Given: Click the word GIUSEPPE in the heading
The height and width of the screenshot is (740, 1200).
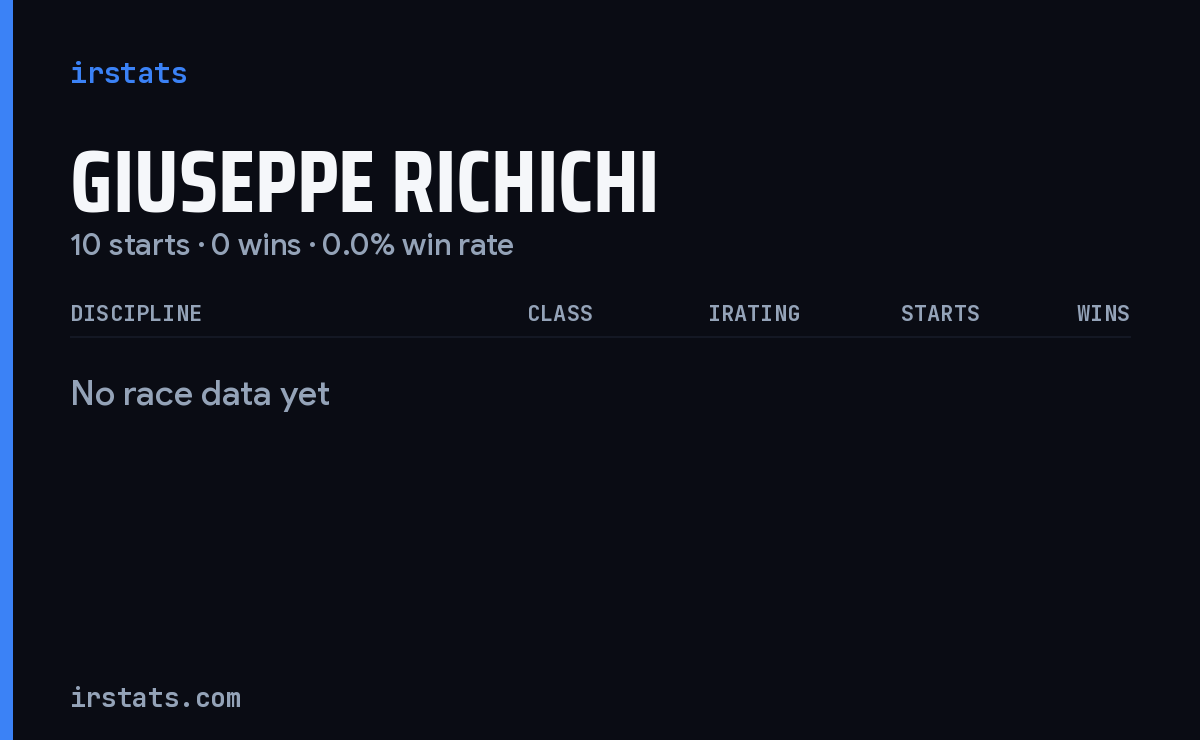Looking at the screenshot, I should click(x=222, y=184).
